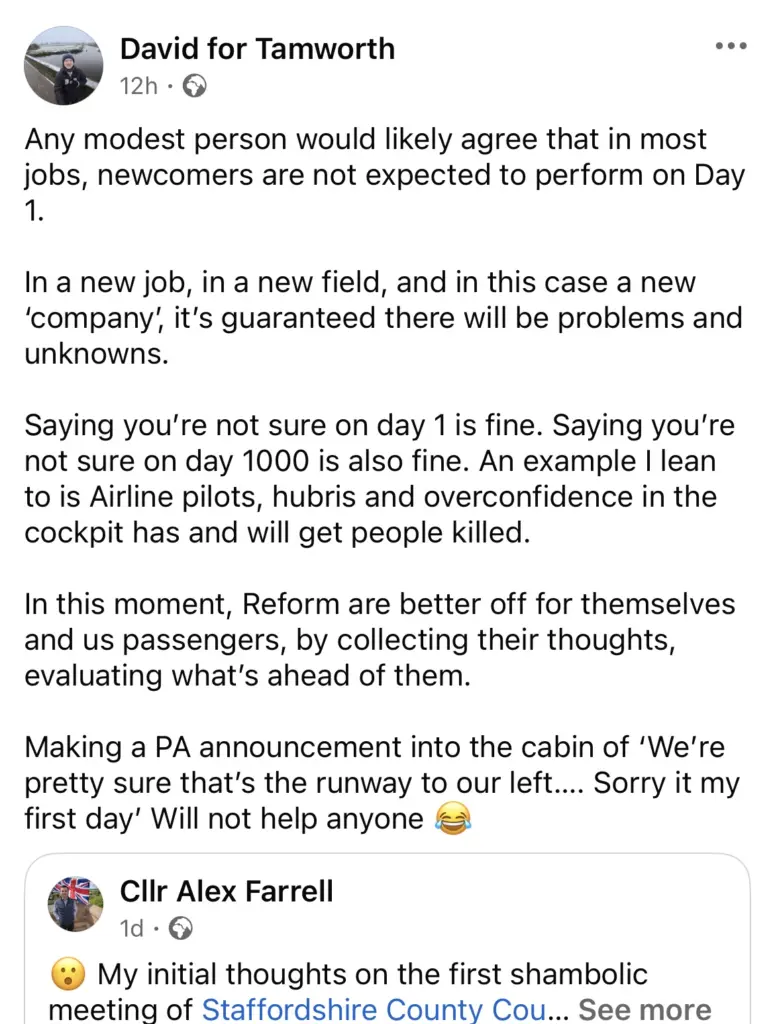Click the 'In a new job' paragraph
This screenshot has height=1024, width=775.
tap(383, 318)
